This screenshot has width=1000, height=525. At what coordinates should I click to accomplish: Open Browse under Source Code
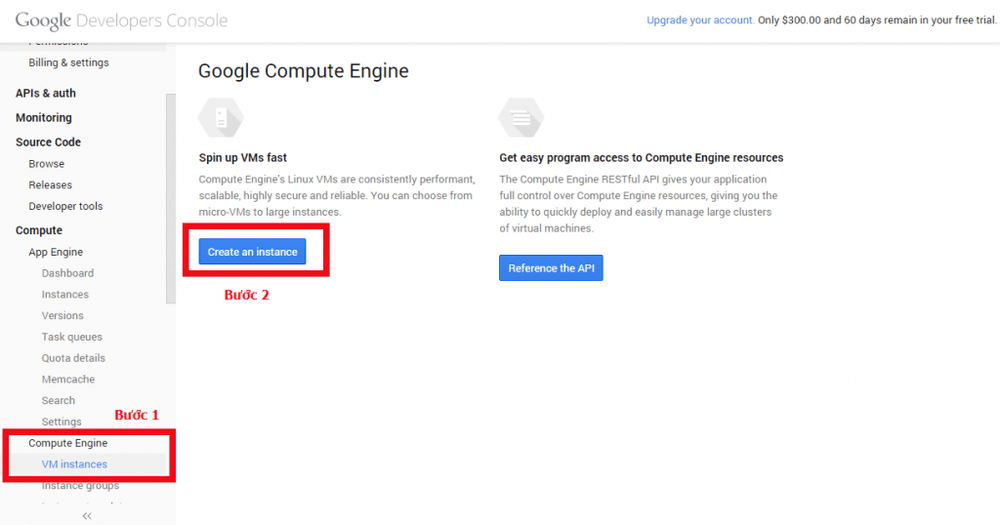click(x=47, y=164)
